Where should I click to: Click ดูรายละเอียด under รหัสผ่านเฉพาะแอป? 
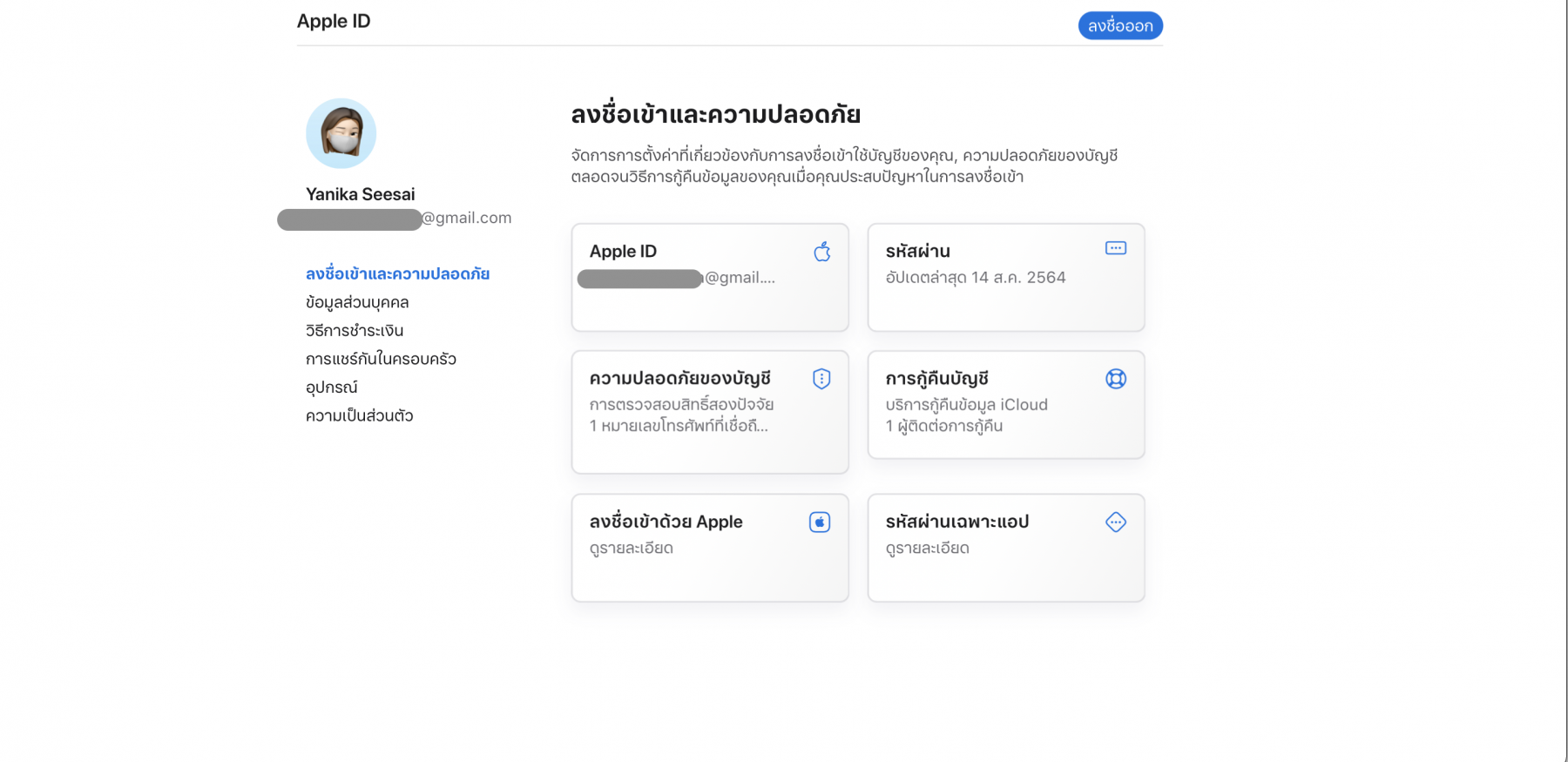[x=928, y=549]
